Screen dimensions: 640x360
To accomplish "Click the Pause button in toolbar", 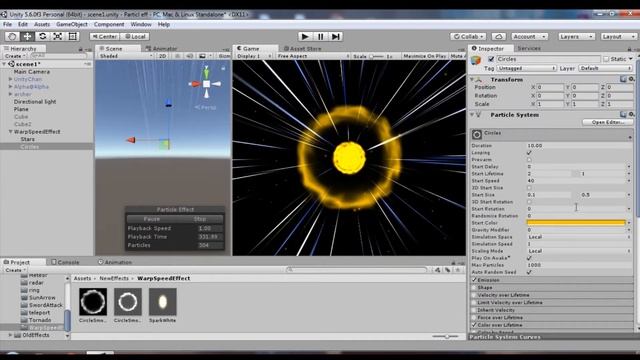I will coord(320,36).
